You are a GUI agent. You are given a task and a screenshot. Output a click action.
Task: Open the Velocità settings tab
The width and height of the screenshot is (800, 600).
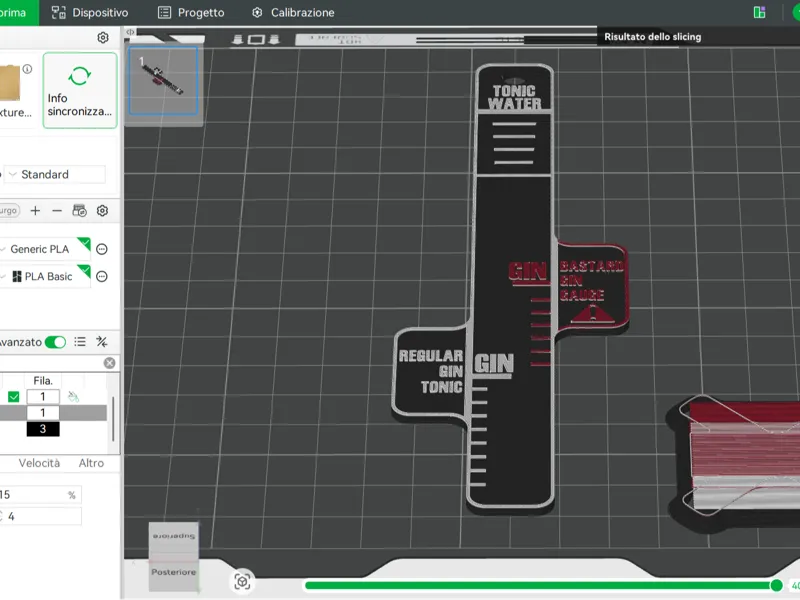39,463
